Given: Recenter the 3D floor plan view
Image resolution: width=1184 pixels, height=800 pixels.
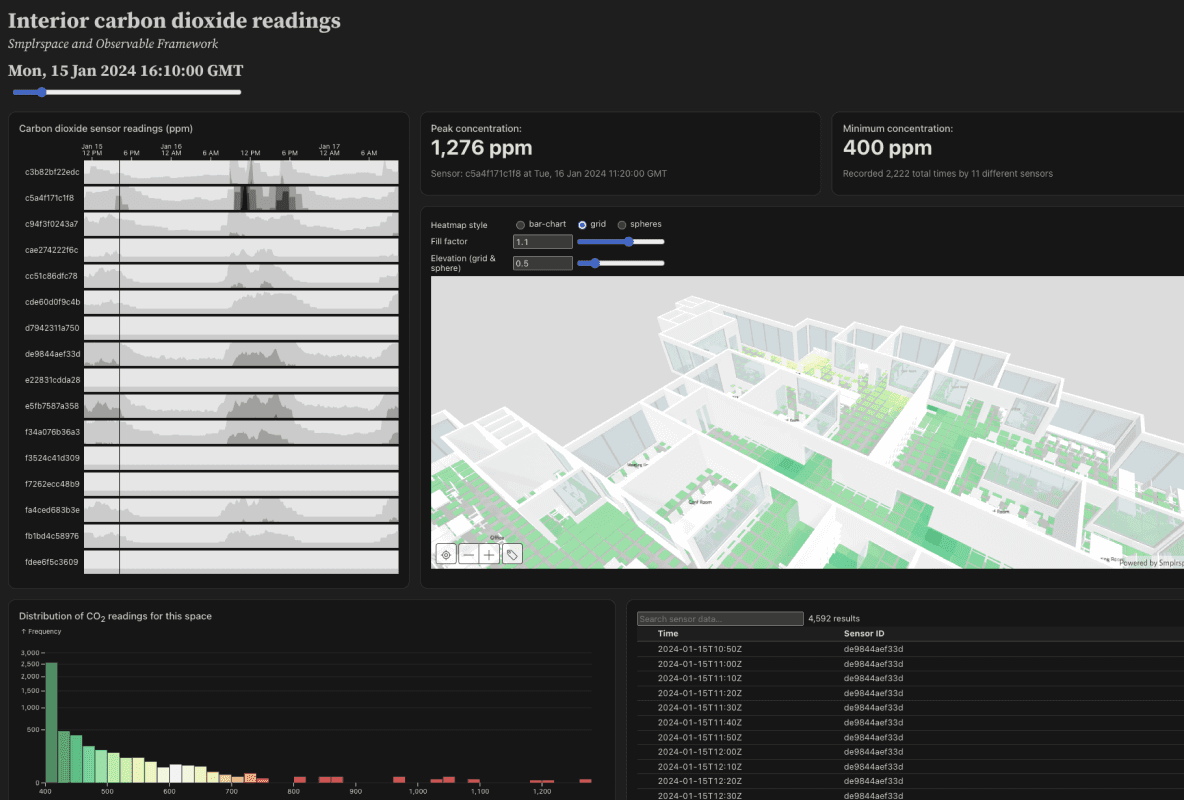Looking at the screenshot, I should pyautogui.click(x=445, y=553).
